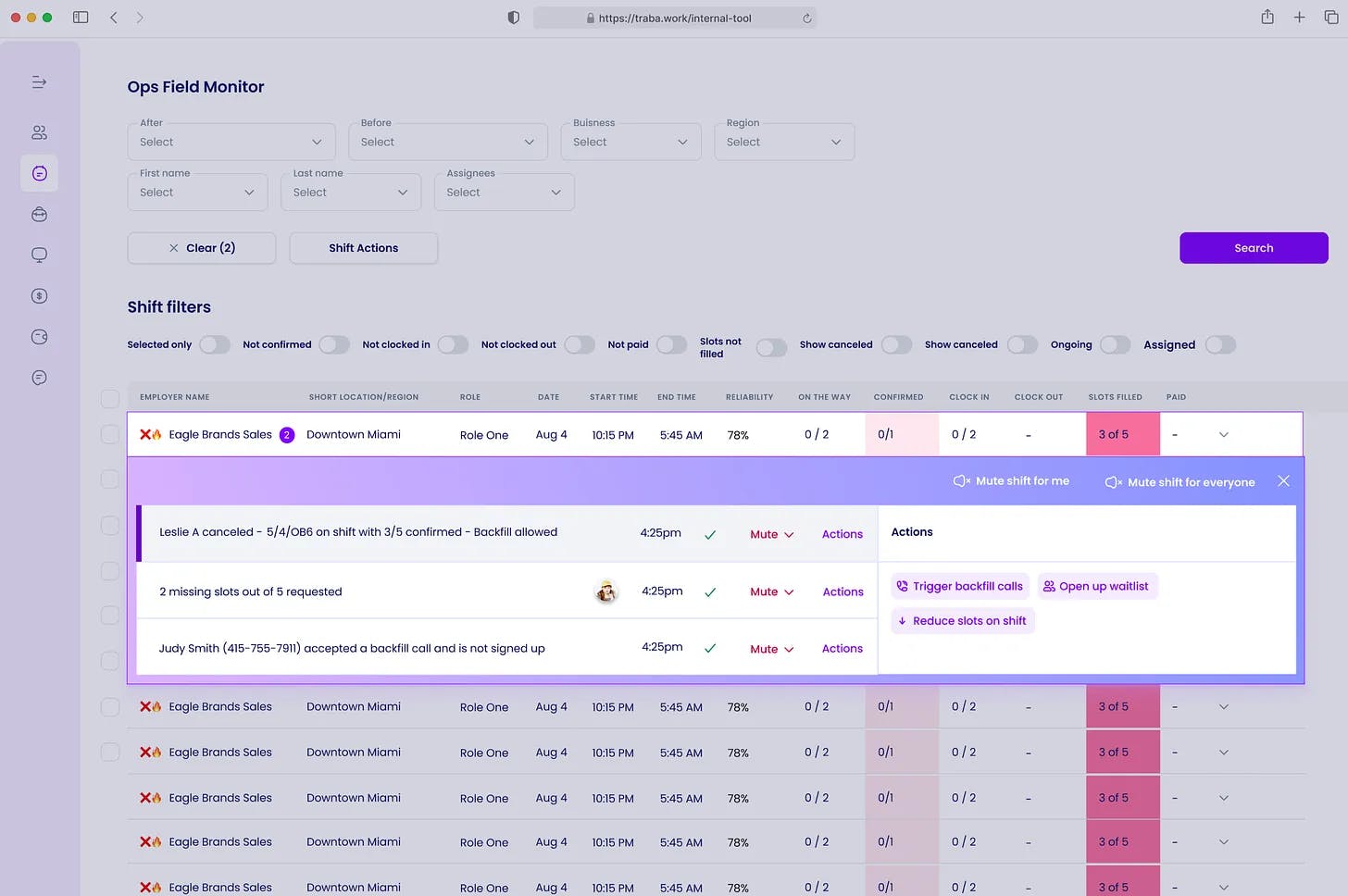Expand Mute options for Leslie A canceled alert

[x=771, y=535]
